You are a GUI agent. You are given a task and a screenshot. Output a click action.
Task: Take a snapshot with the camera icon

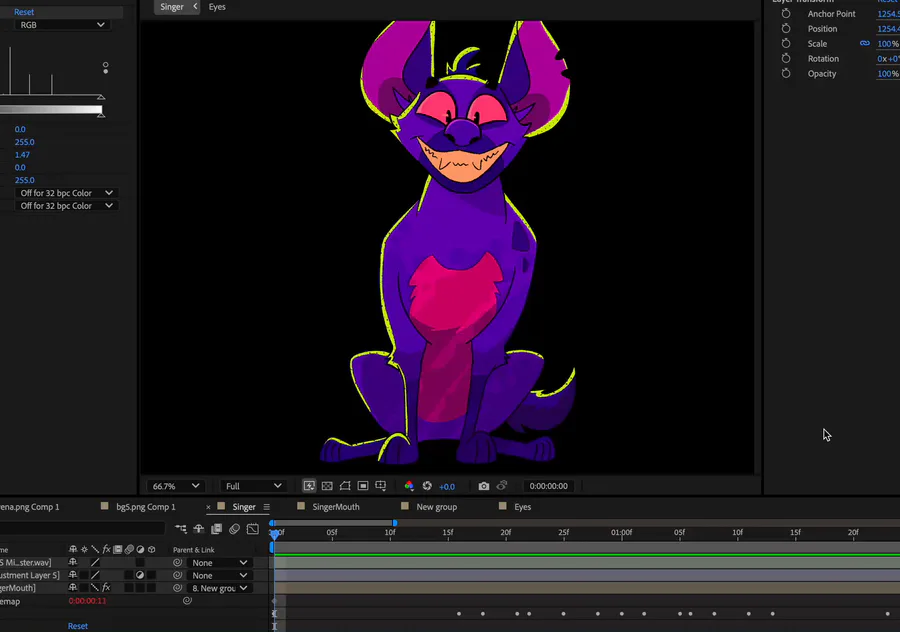484,486
